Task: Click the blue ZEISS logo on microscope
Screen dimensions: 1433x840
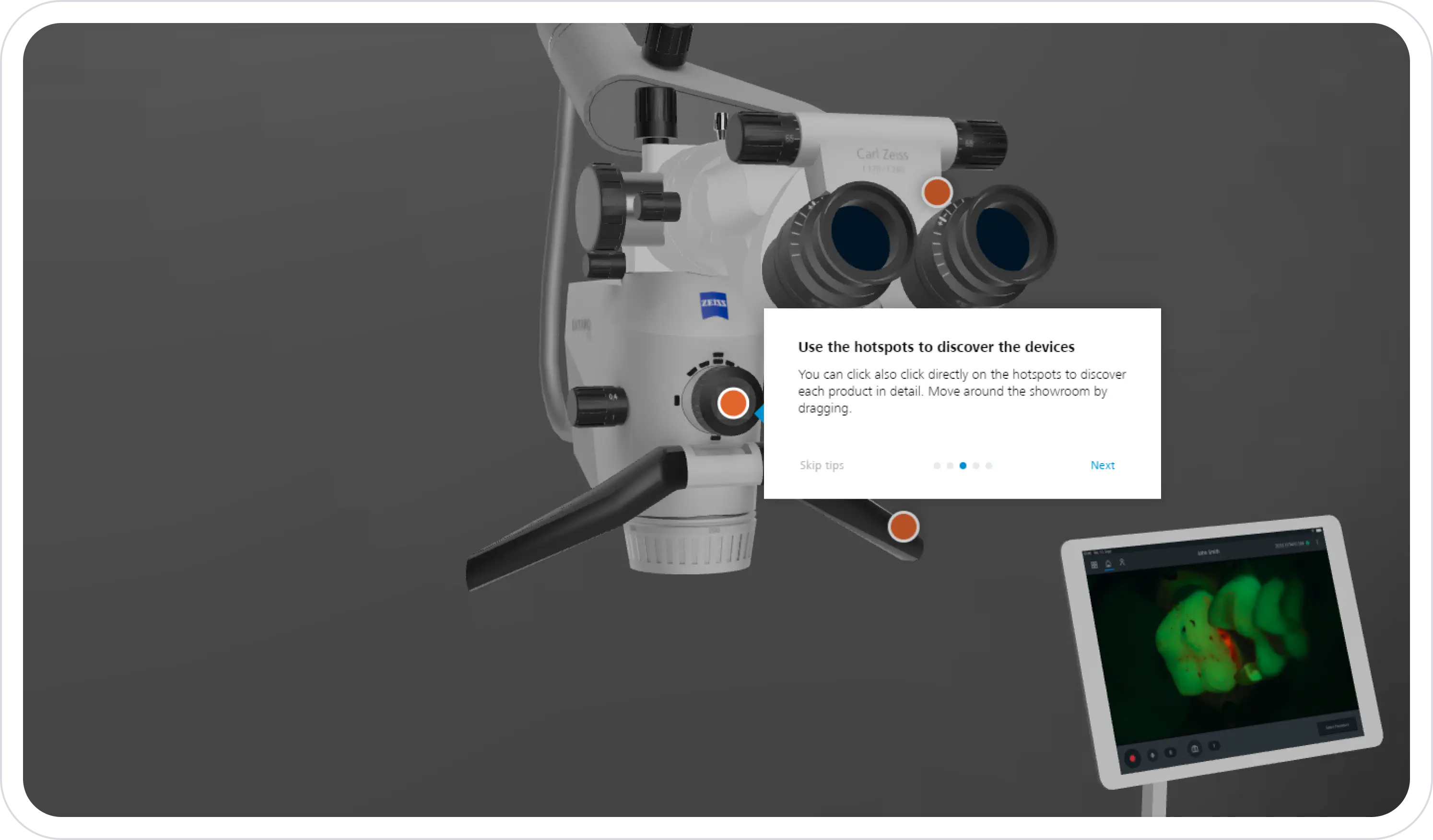Action: click(714, 305)
